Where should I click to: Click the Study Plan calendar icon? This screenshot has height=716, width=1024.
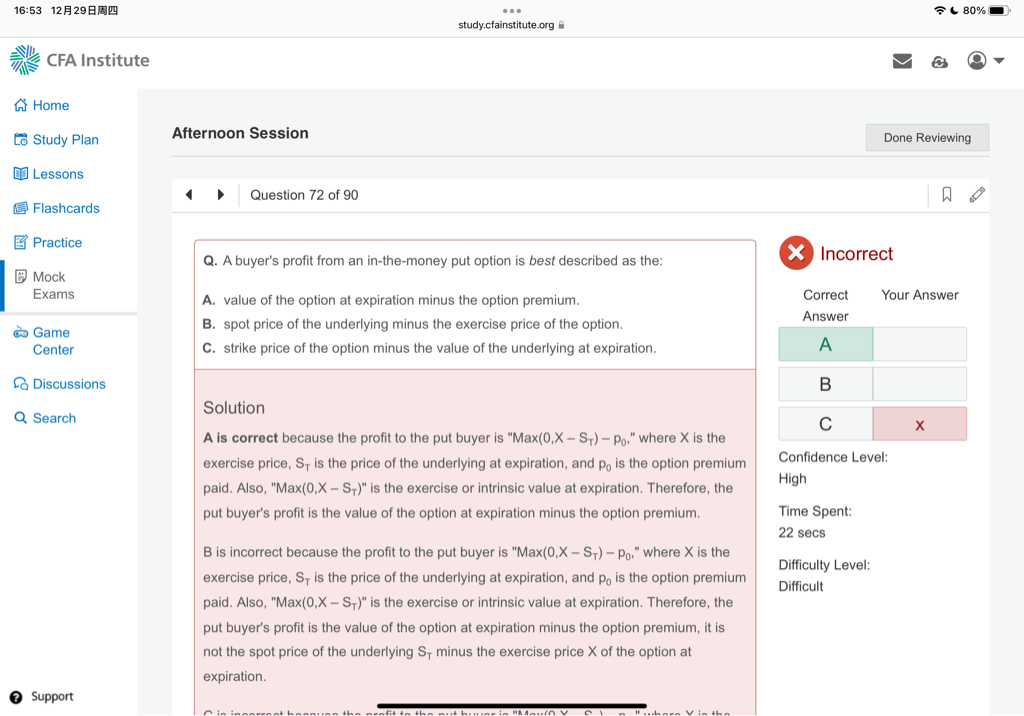(20, 140)
